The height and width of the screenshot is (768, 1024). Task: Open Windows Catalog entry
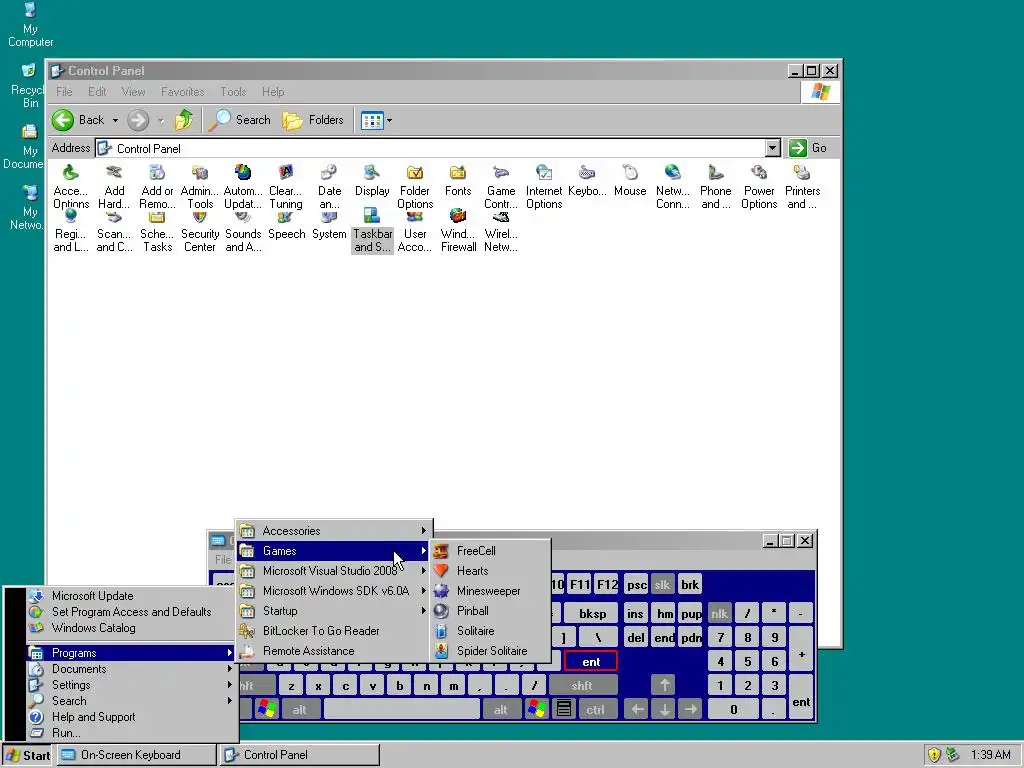point(131,628)
